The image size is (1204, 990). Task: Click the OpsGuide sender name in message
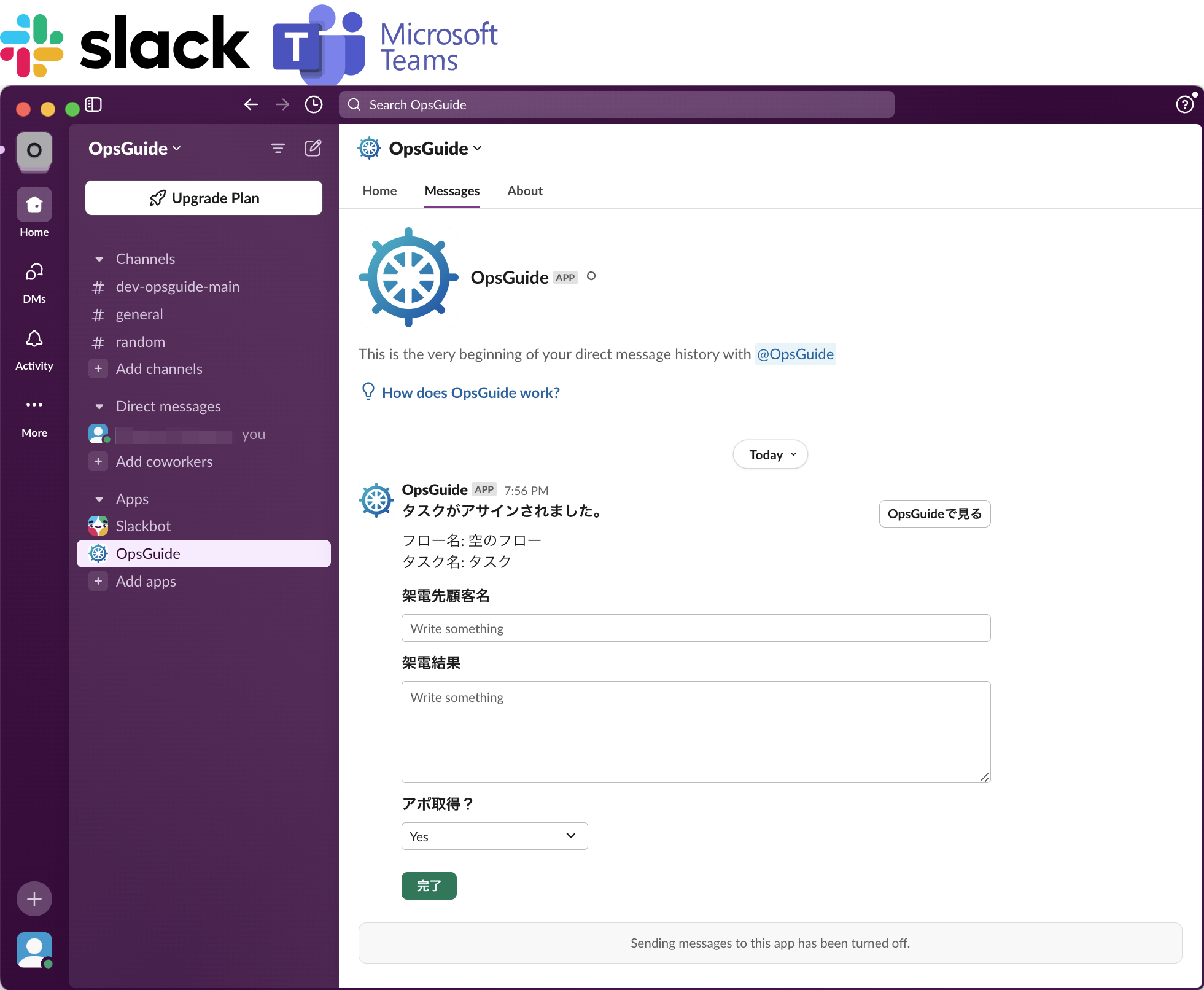[x=435, y=489]
